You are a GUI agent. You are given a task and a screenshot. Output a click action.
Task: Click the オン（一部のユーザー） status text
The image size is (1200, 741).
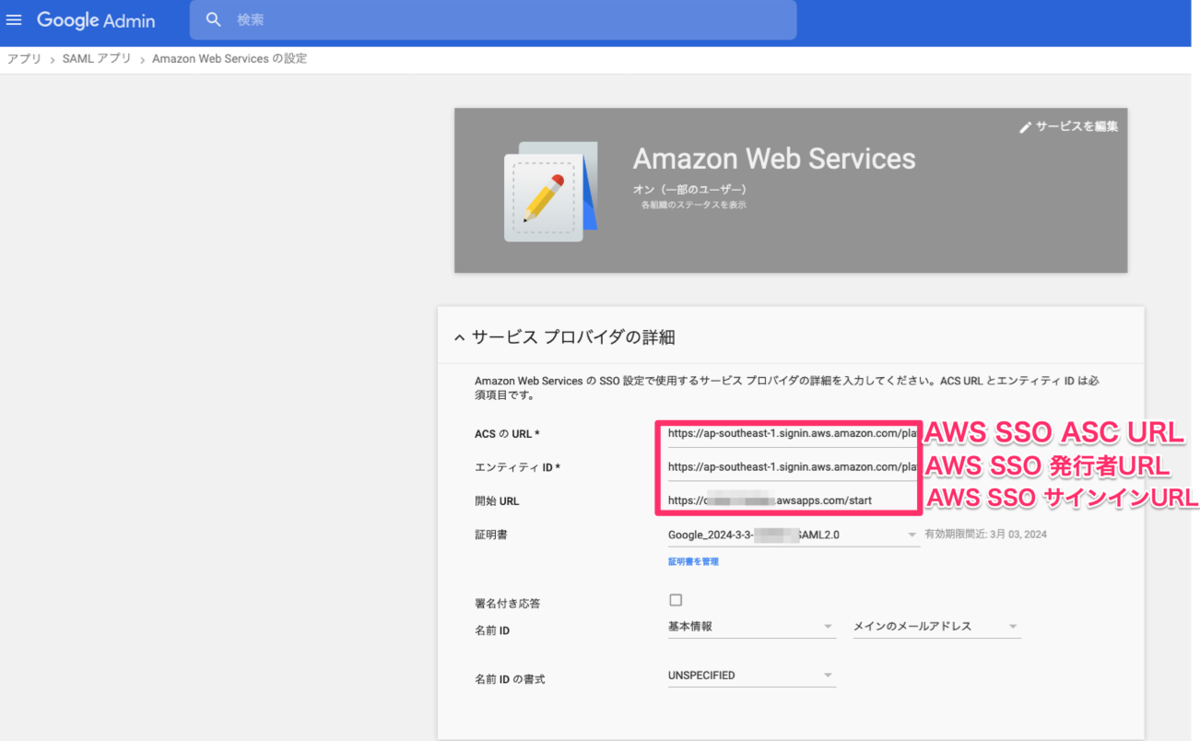tap(690, 189)
